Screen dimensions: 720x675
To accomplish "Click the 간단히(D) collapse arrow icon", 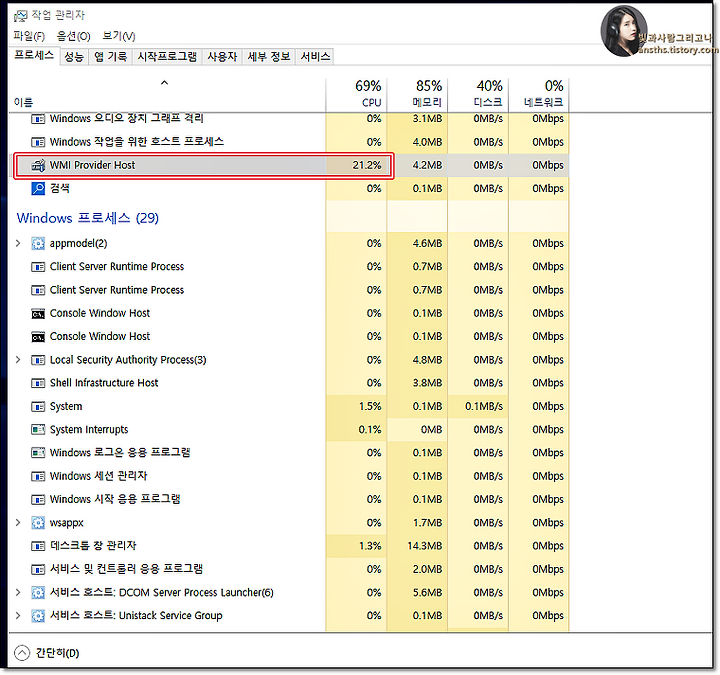I will [22, 653].
